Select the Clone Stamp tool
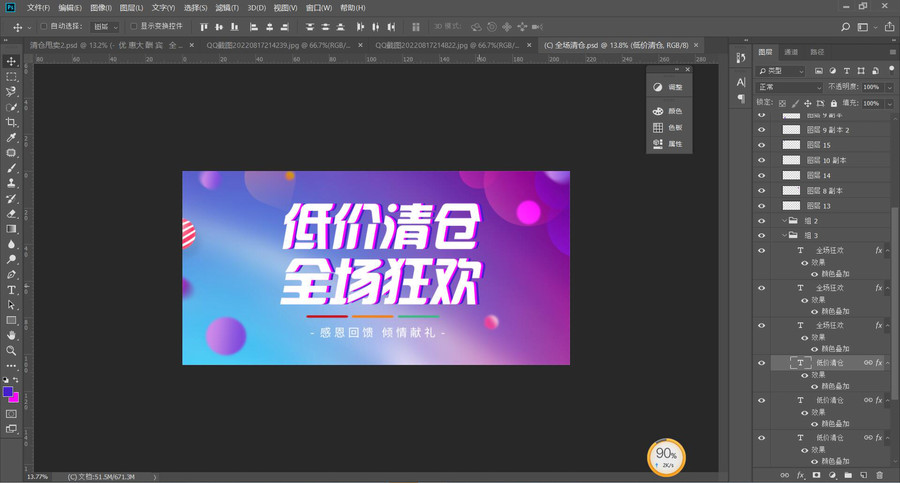This screenshot has width=900, height=483. click(11, 183)
